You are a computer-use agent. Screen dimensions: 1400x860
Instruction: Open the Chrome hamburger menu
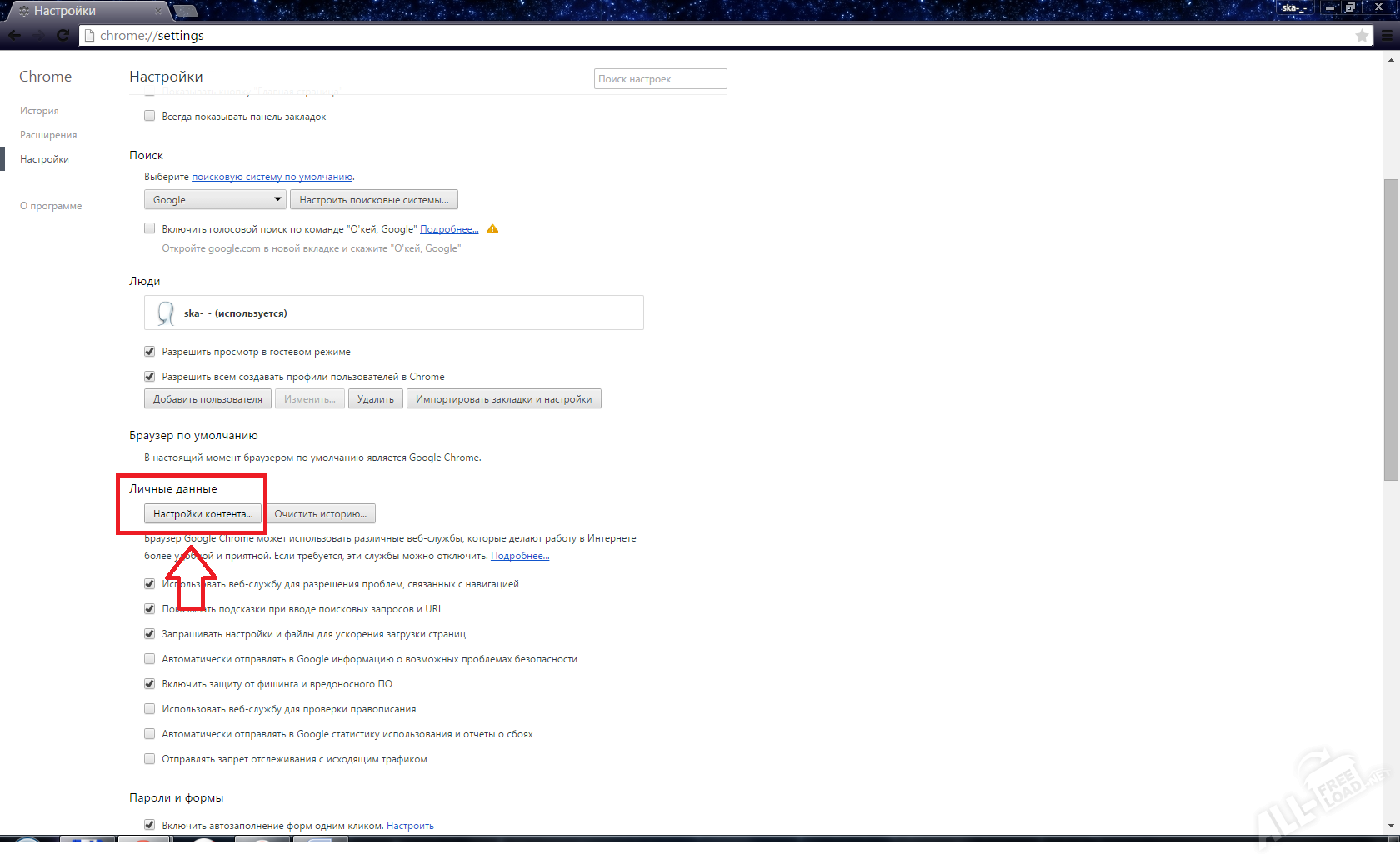1387,35
